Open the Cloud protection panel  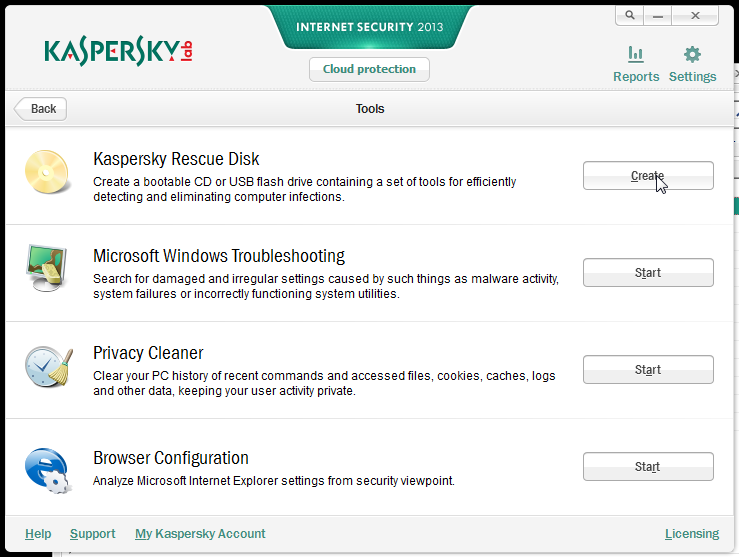point(369,69)
